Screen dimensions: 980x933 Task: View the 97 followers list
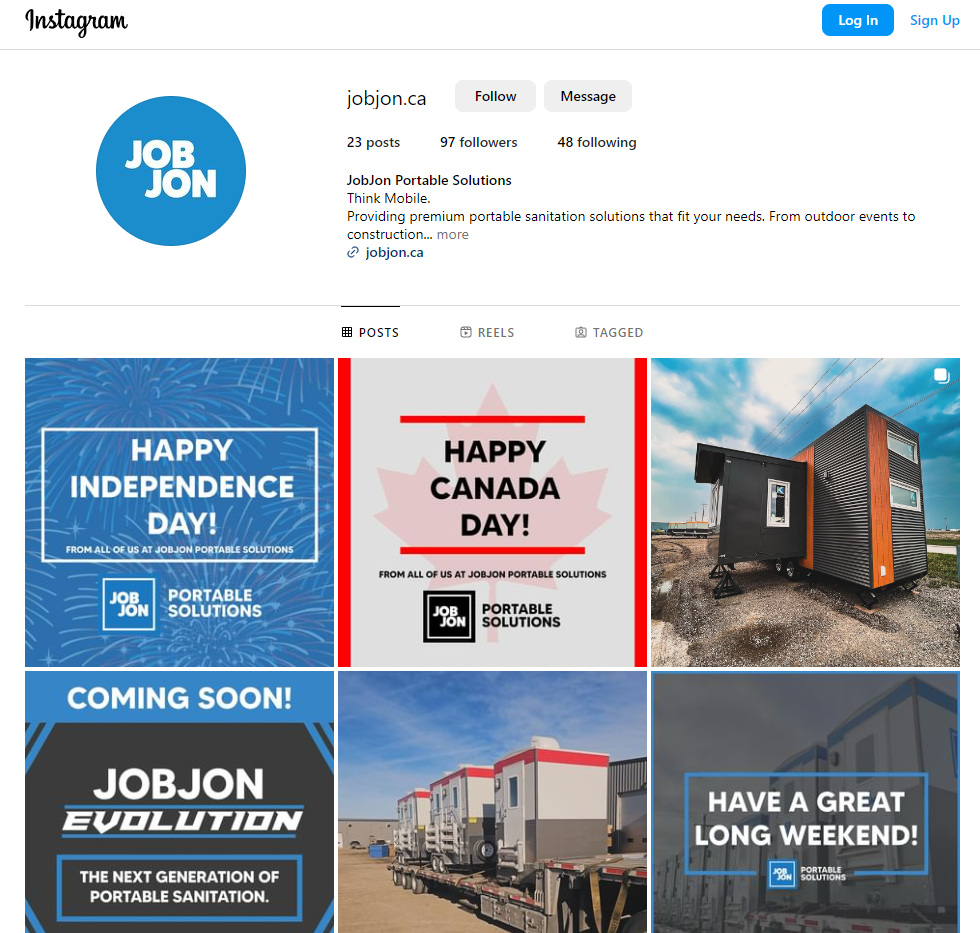(x=479, y=142)
